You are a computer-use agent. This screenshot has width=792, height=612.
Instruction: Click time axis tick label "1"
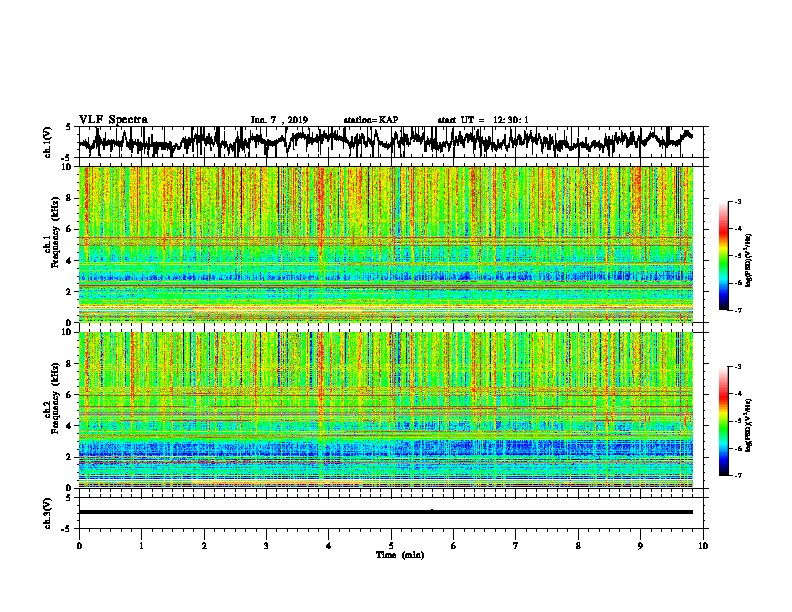141,546
